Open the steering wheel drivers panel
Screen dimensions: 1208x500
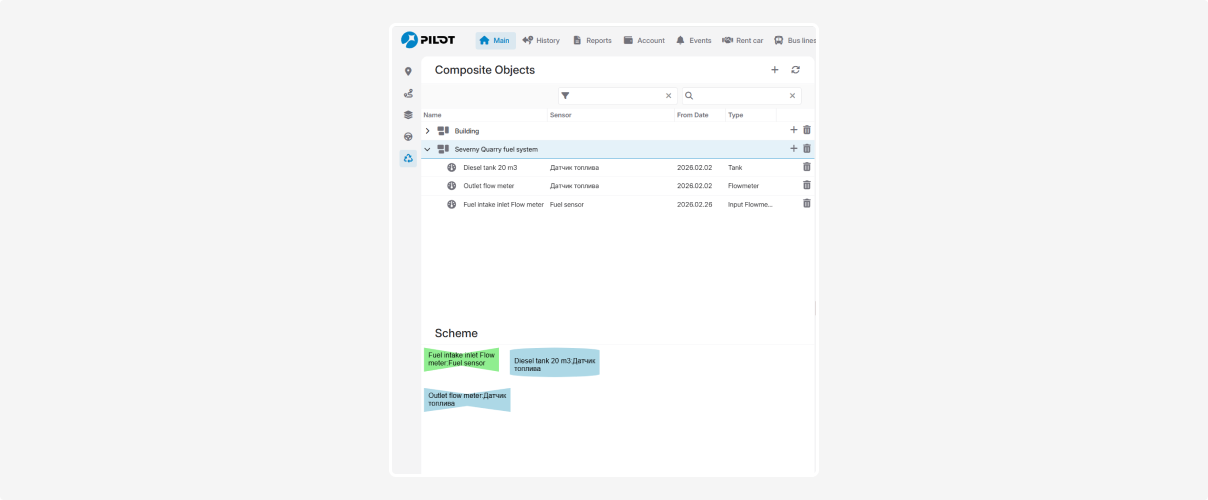[x=408, y=137]
